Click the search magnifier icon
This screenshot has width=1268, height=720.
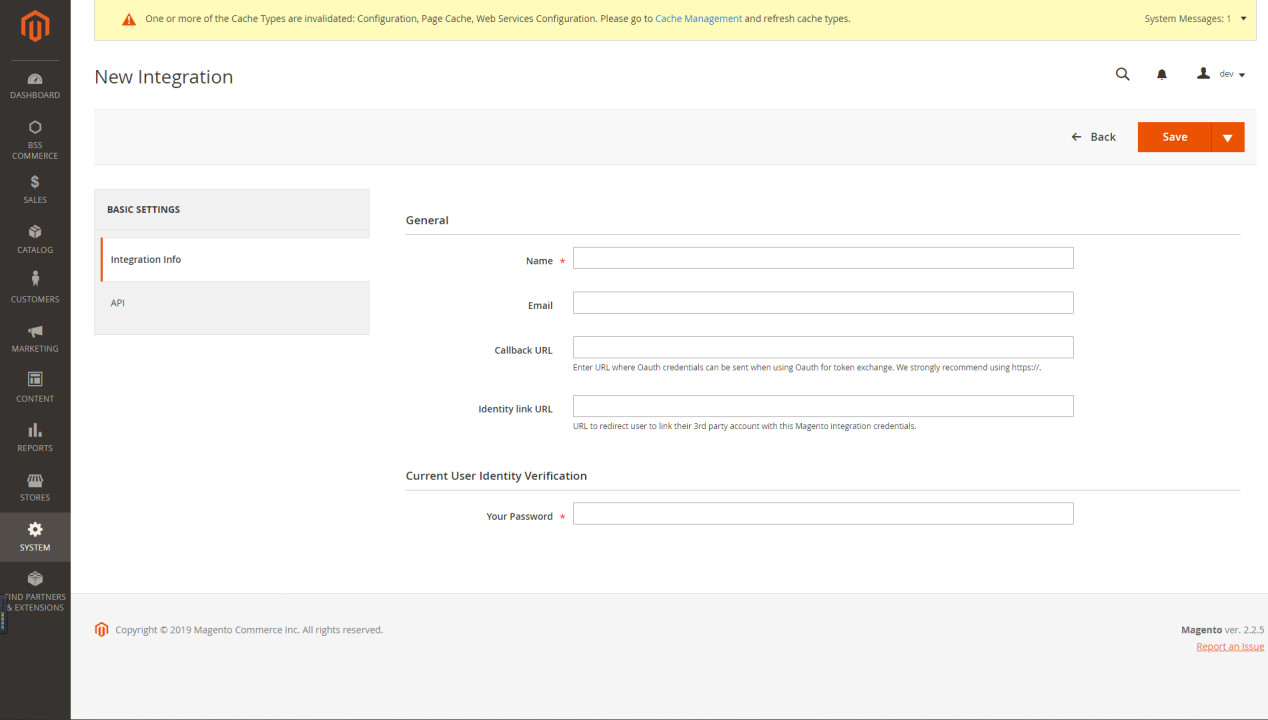(1122, 74)
